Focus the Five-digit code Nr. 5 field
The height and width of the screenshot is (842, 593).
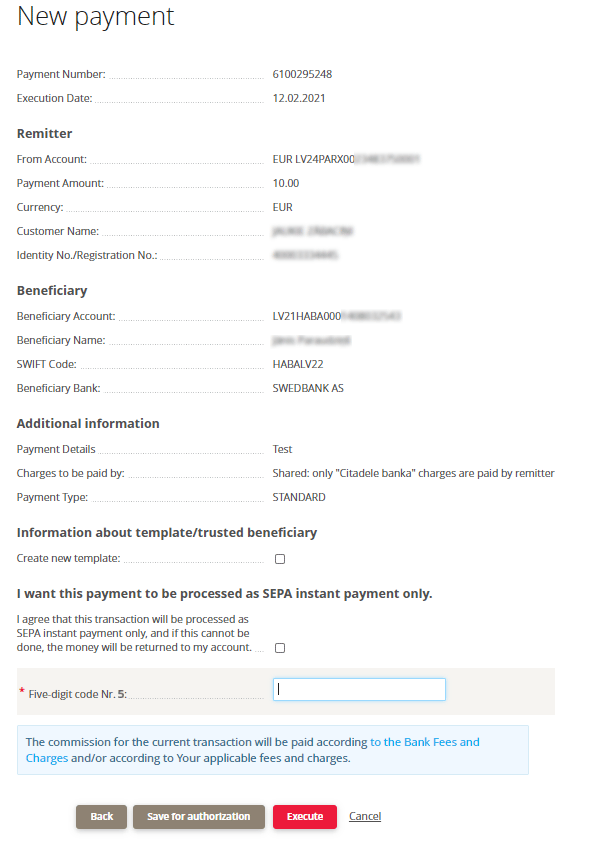pos(359,689)
